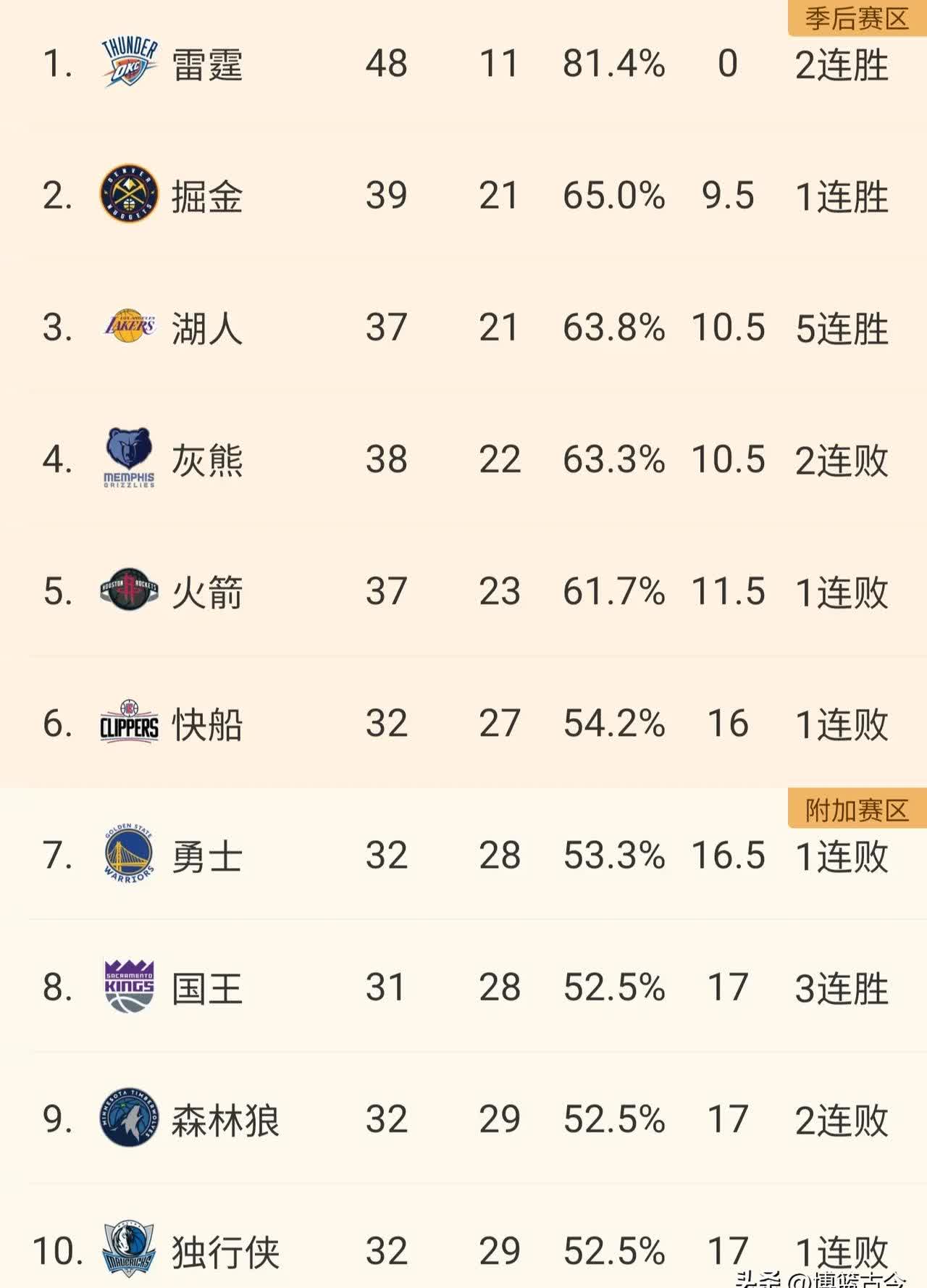Open the 雷霆 team name
This screenshot has width=927, height=1288.
tap(207, 64)
